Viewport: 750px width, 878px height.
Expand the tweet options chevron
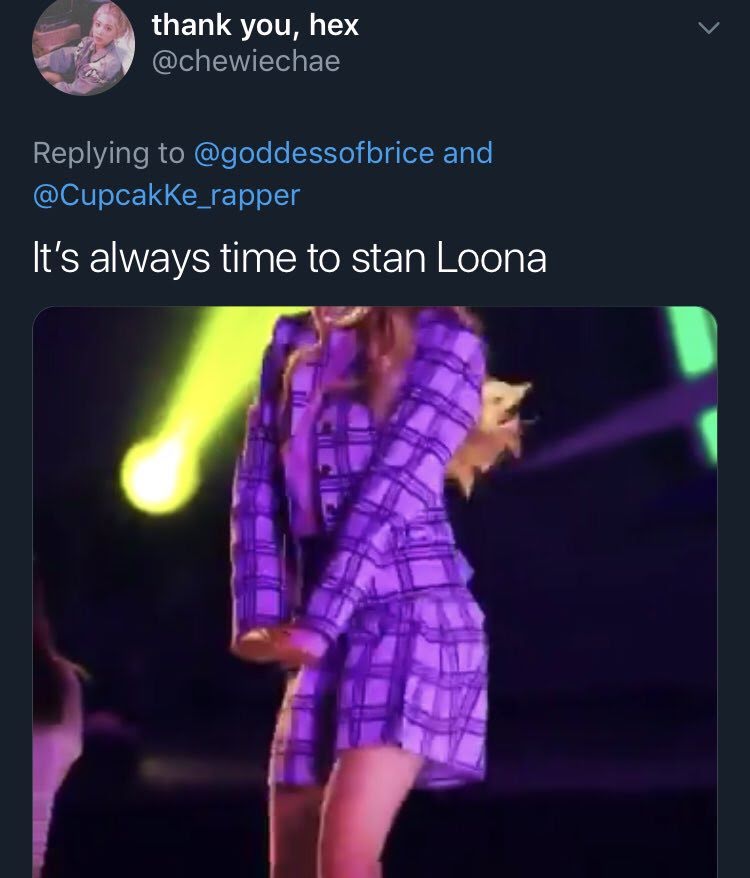coord(706,31)
